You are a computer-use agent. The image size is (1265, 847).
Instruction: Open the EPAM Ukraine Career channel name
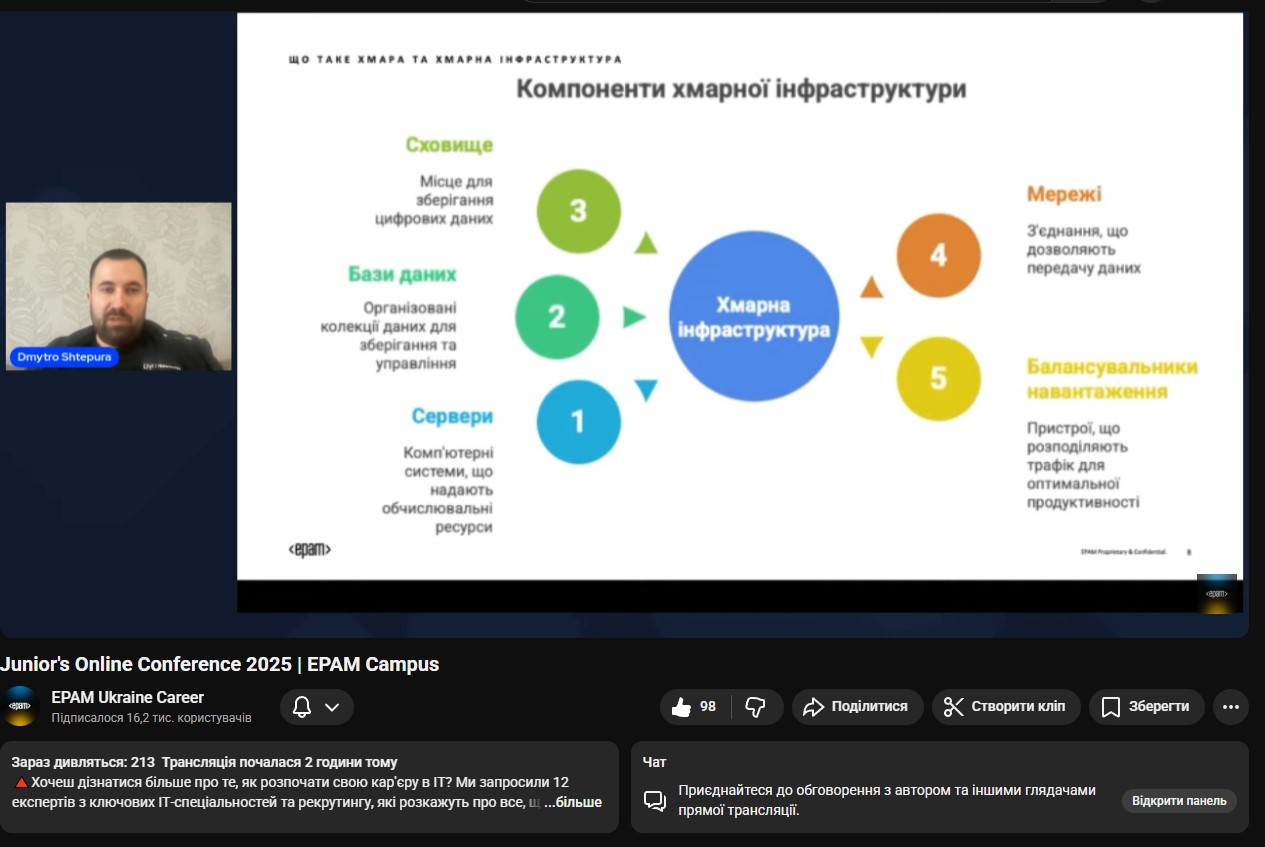[127, 697]
